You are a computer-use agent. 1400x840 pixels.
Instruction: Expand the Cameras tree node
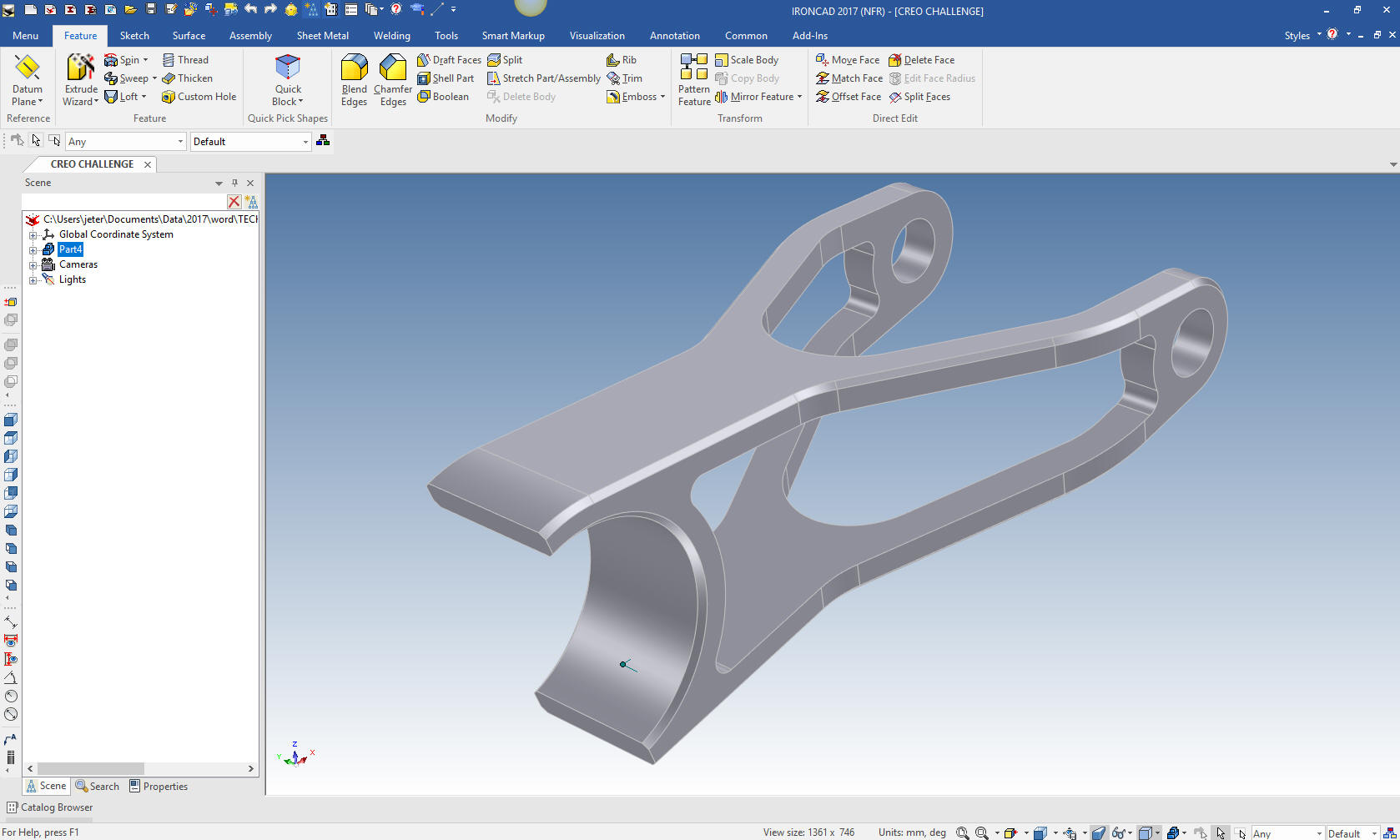point(33,265)
